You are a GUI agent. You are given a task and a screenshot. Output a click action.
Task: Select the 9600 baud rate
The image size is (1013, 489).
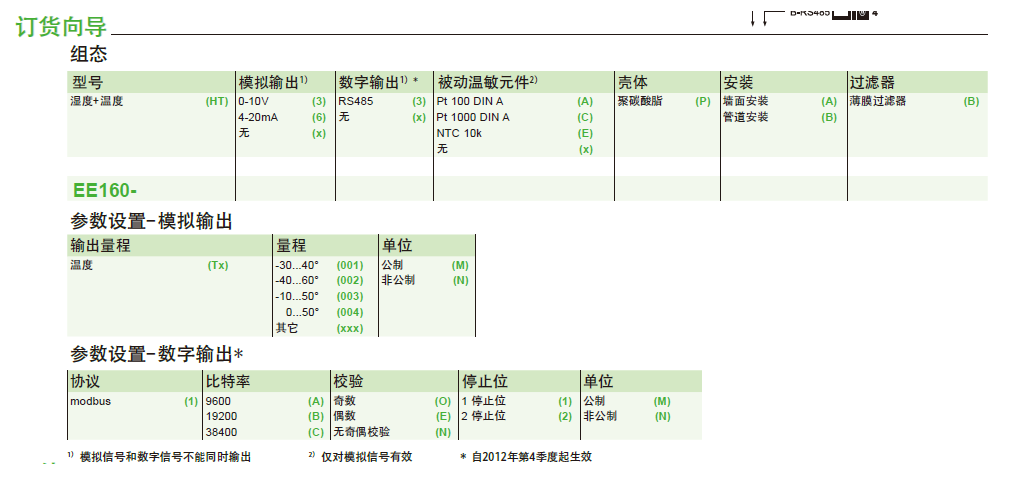pyautogui.click(x=218, y=401)
